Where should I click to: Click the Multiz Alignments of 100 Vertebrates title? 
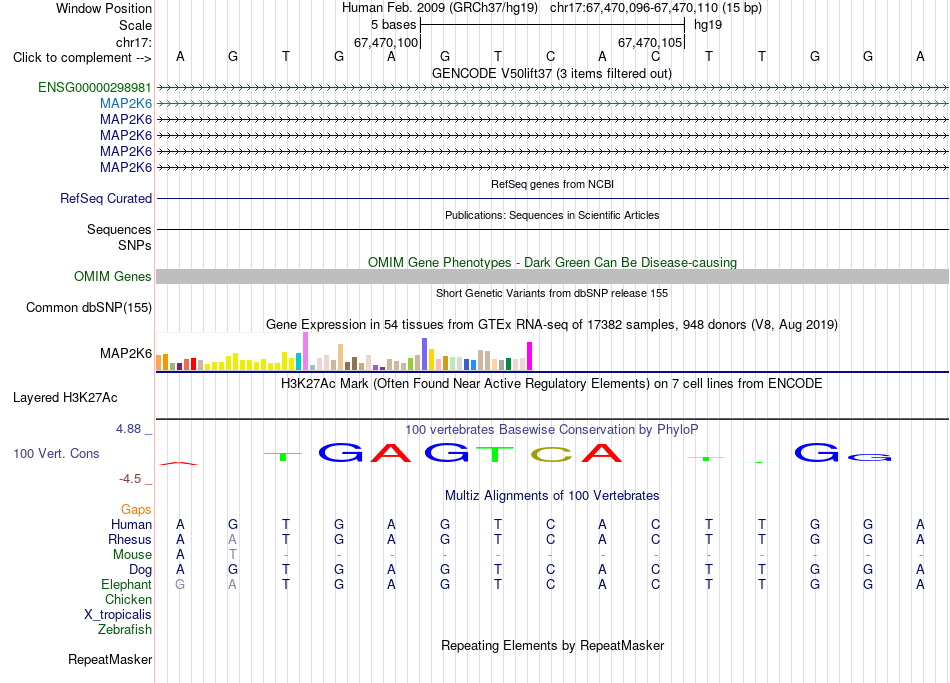[552, 496]
